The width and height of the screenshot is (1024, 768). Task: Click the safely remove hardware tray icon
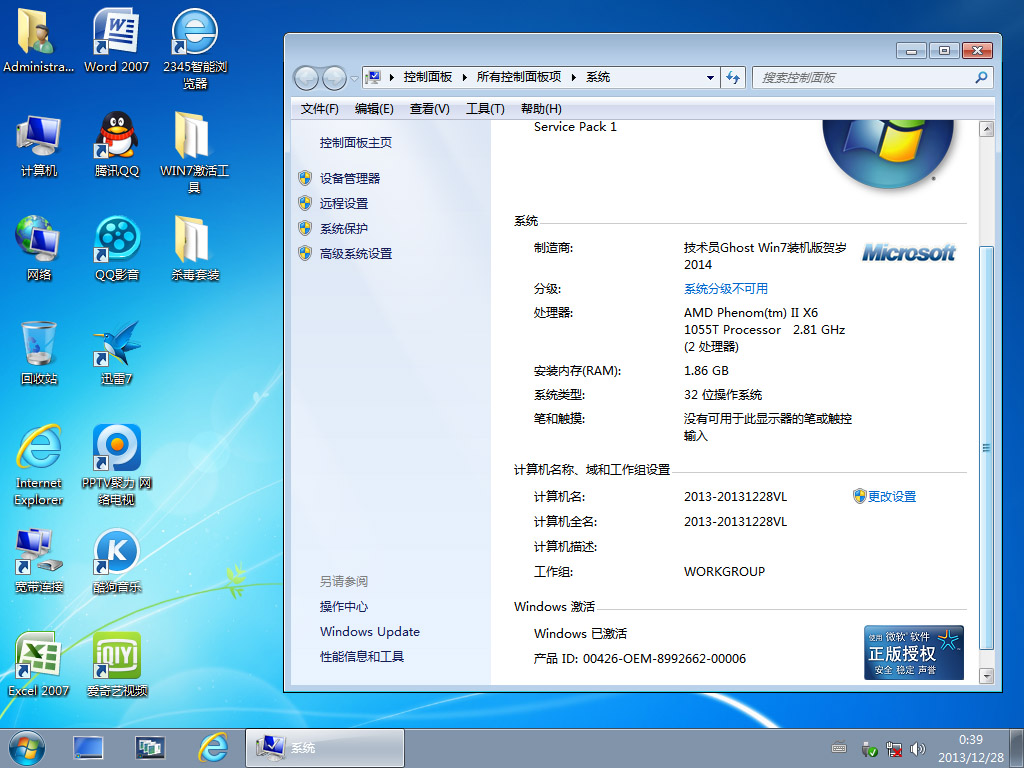[869, 749]
